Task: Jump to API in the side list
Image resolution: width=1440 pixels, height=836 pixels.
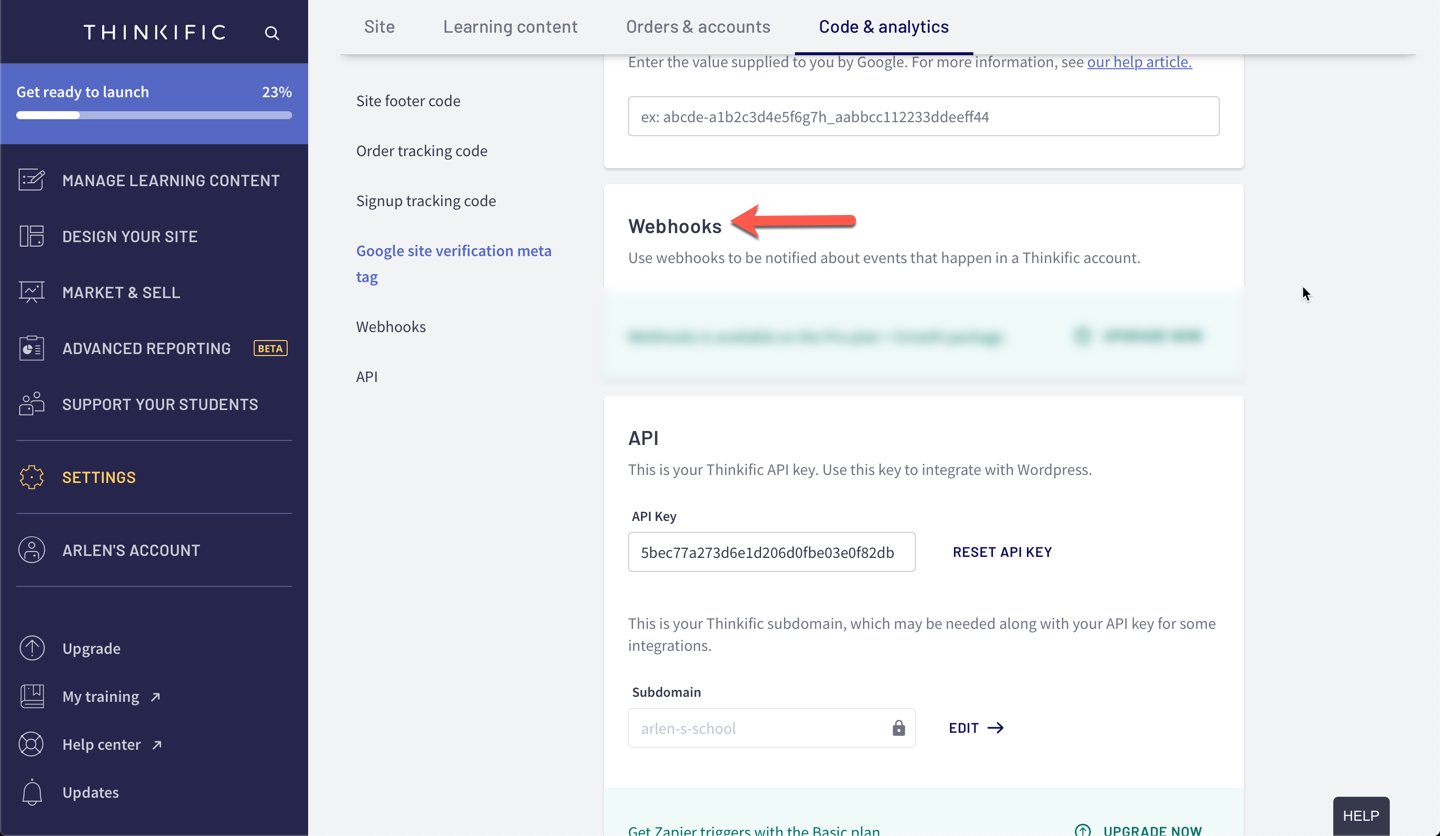Action: [367, 376]
